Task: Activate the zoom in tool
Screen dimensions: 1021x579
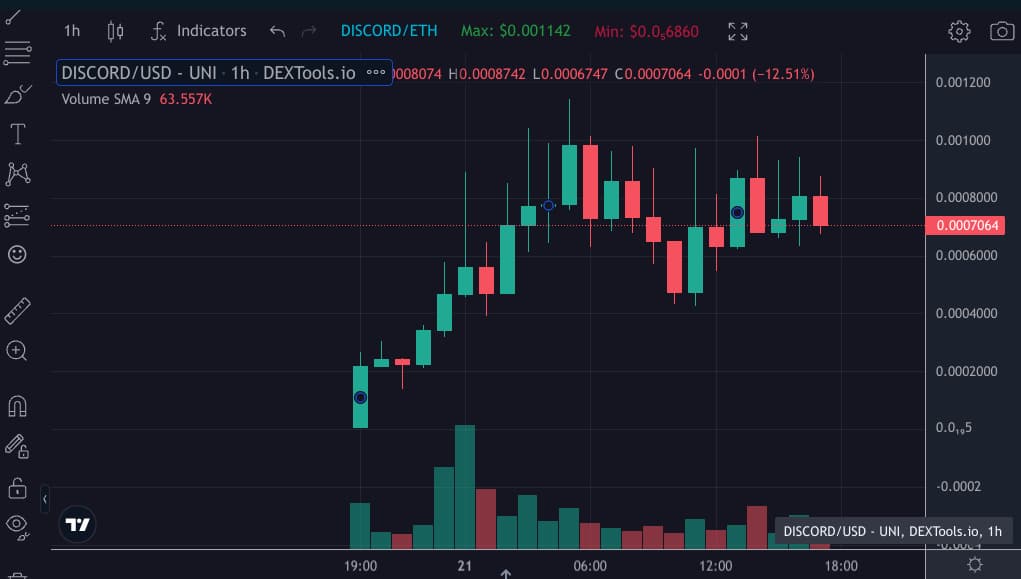Action: 17,350
